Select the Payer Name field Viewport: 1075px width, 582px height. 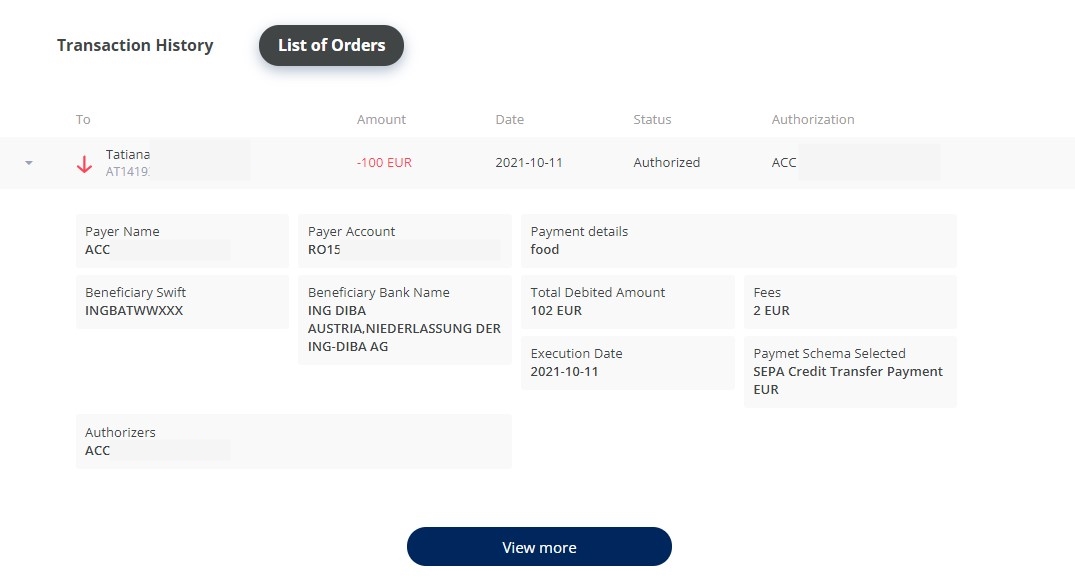click(x=182, y=241)
